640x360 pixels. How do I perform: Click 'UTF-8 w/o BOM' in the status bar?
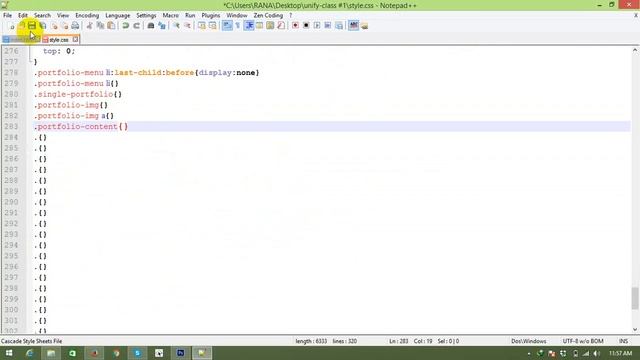coord(583,341)
